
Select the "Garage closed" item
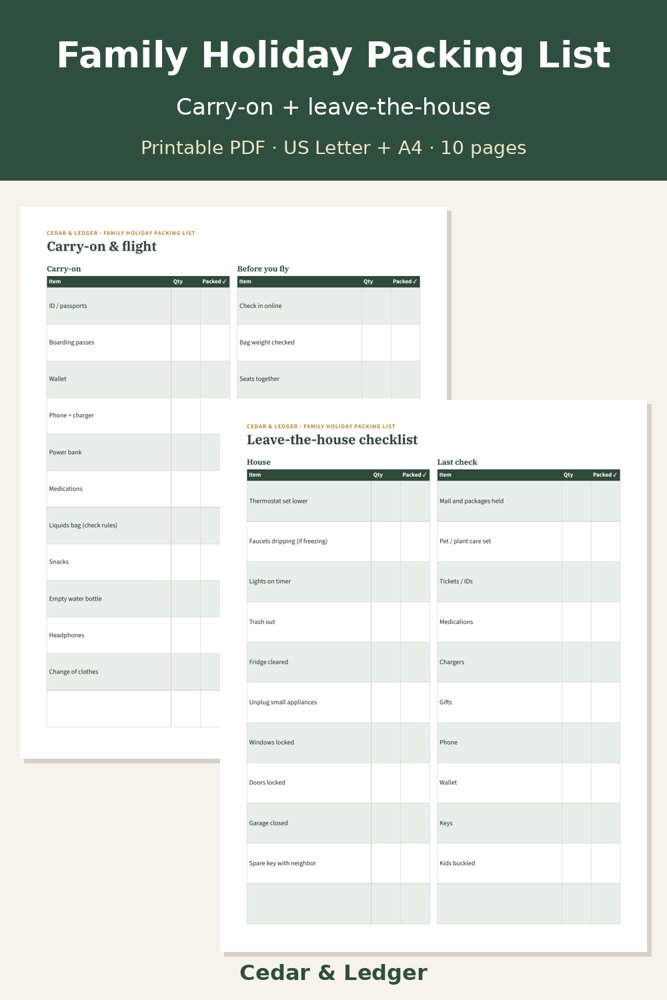[x=268, y=823]
